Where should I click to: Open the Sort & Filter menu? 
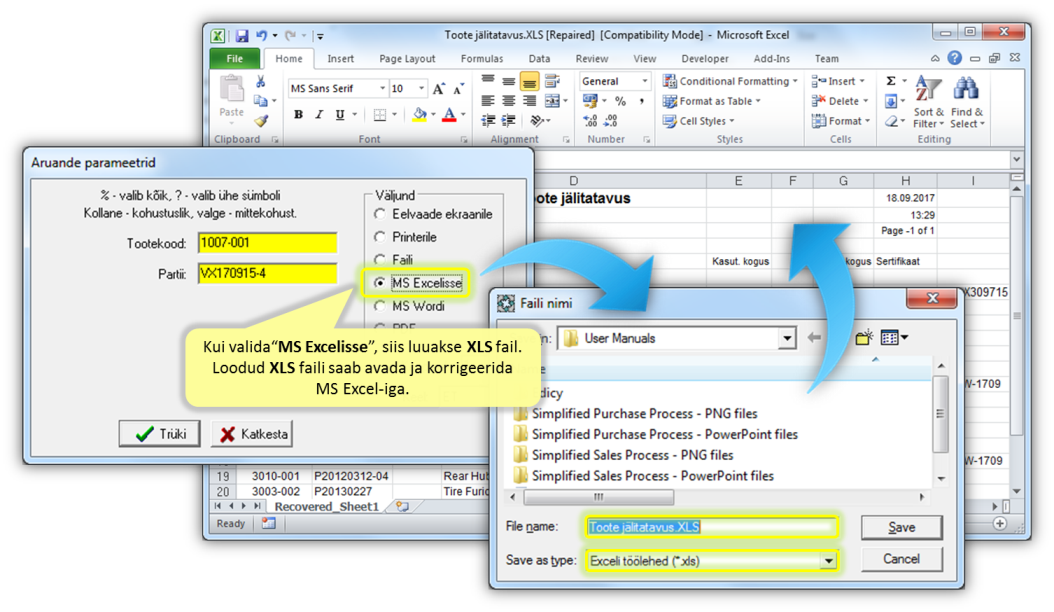[x=928, y=102]
